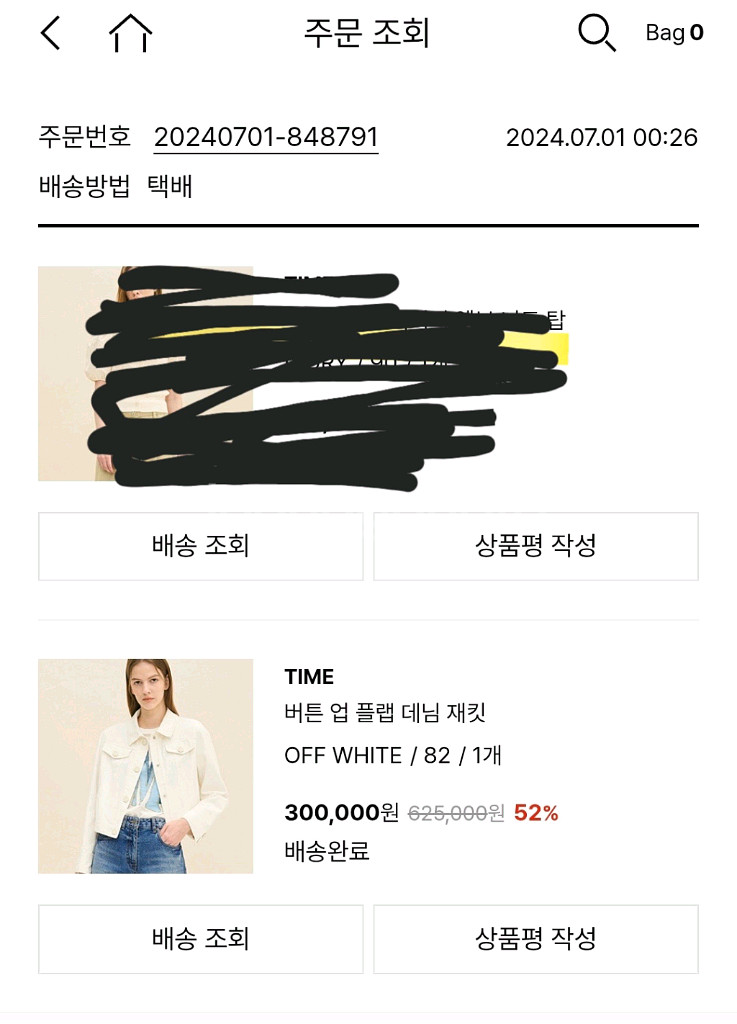737x1024 pixels.
Task: Write a review (상품평 작성) for the first item
Action: pos(536,546)
